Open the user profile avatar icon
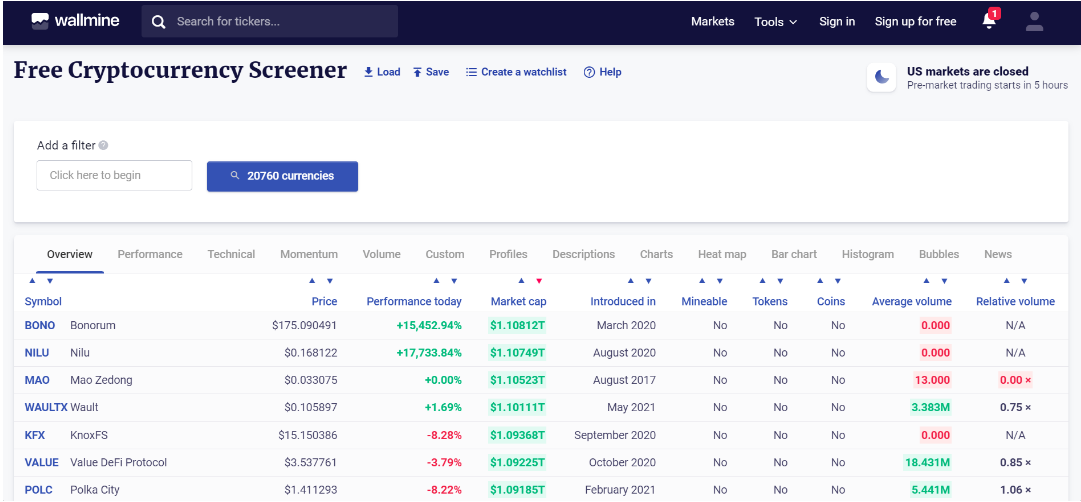Screen dimensions: 1081x502 pos(1034,21)
